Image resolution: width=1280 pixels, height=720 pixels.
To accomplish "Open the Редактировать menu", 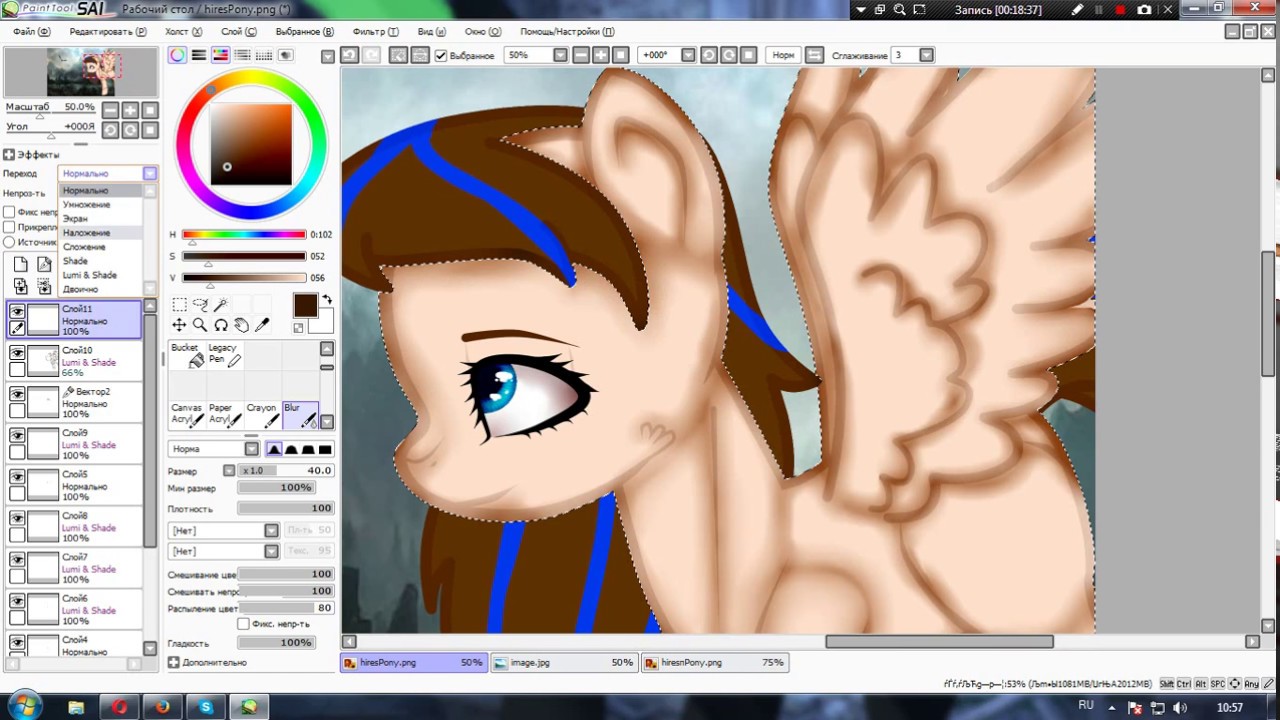I will click(x=108, y=32).
